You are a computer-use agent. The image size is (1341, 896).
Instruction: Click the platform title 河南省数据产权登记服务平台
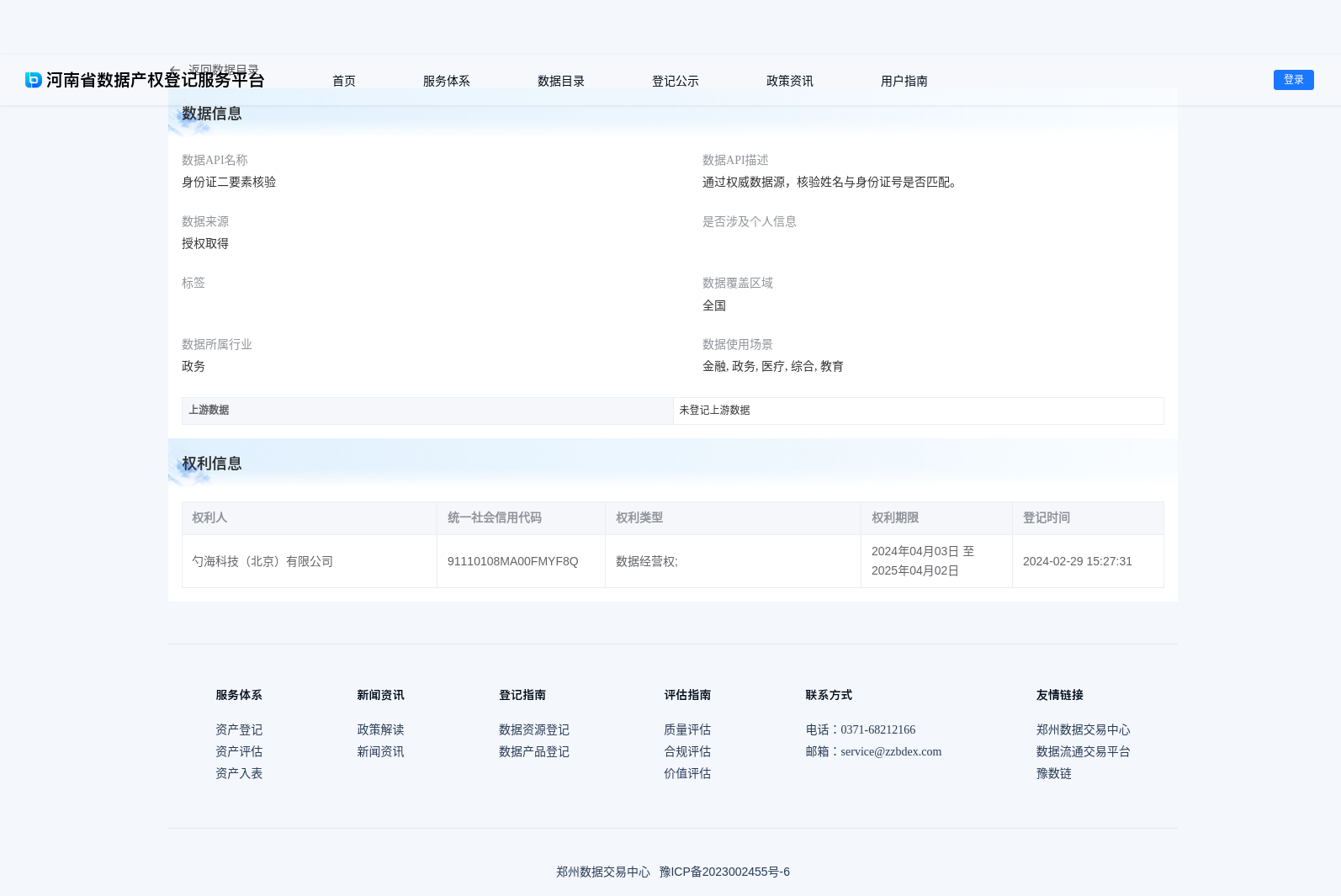click(x=156, y=80)
